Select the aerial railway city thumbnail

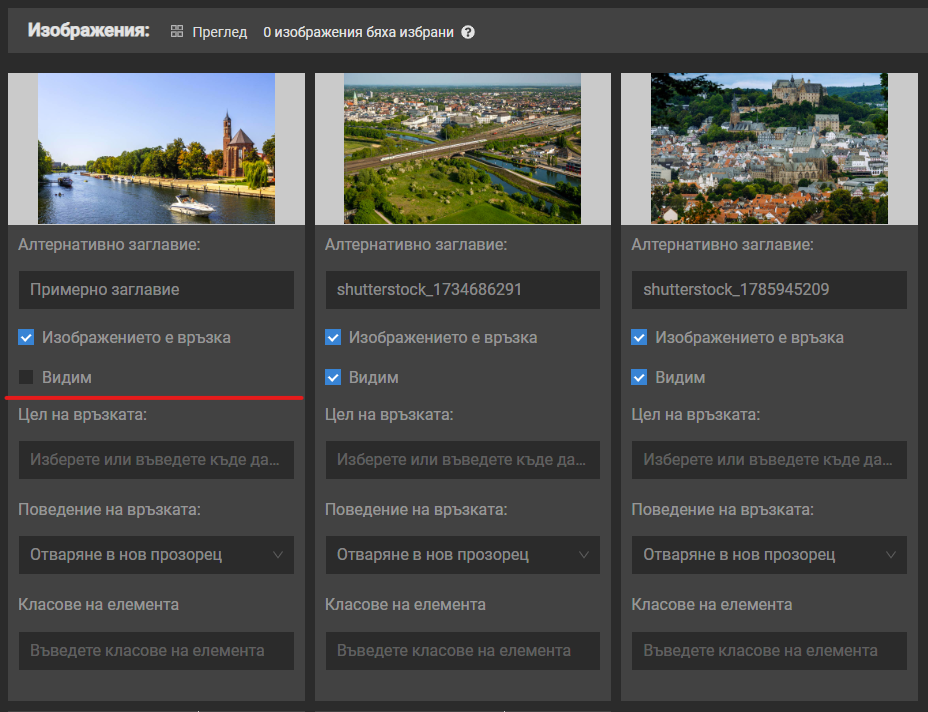tap(462, 148)
